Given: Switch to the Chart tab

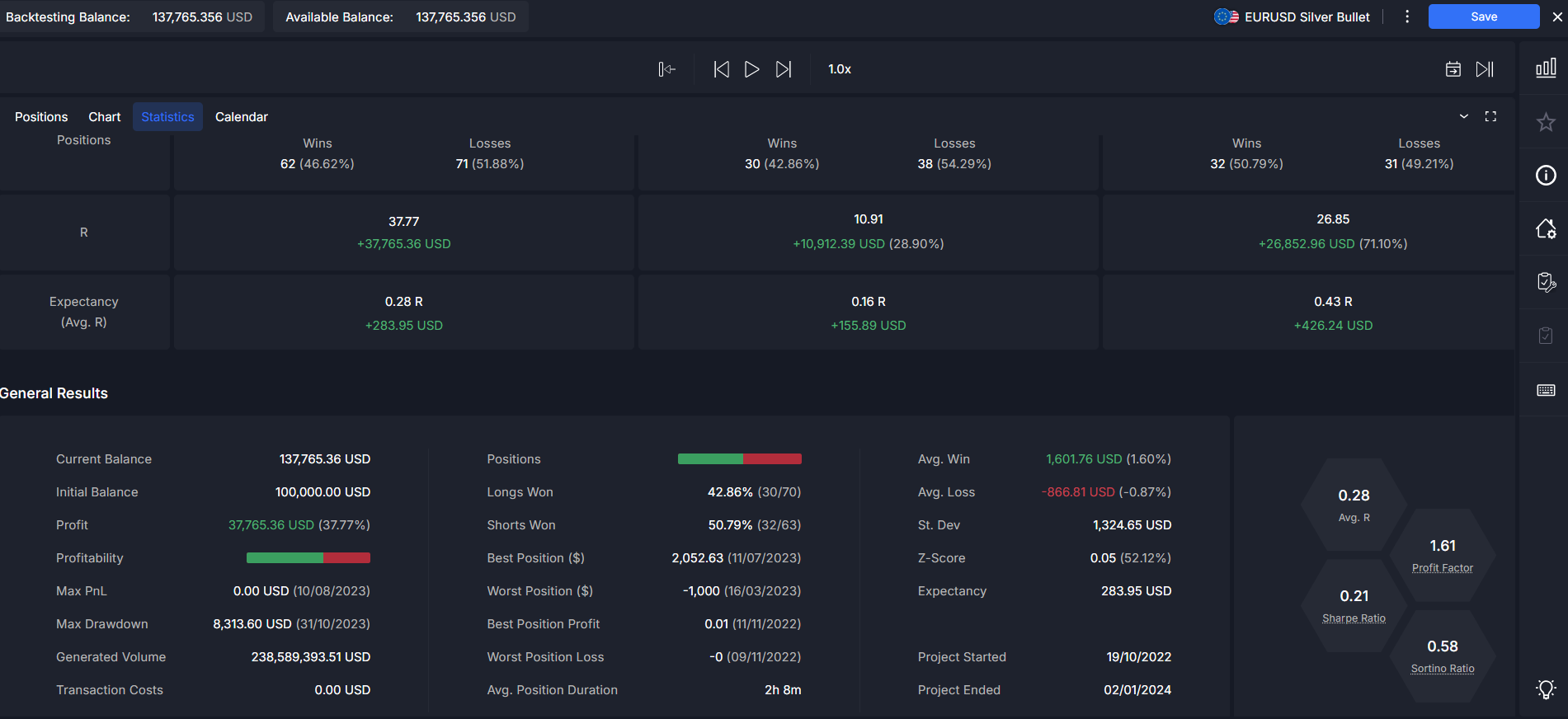Looking at the screenshot, I should (105, 117).
